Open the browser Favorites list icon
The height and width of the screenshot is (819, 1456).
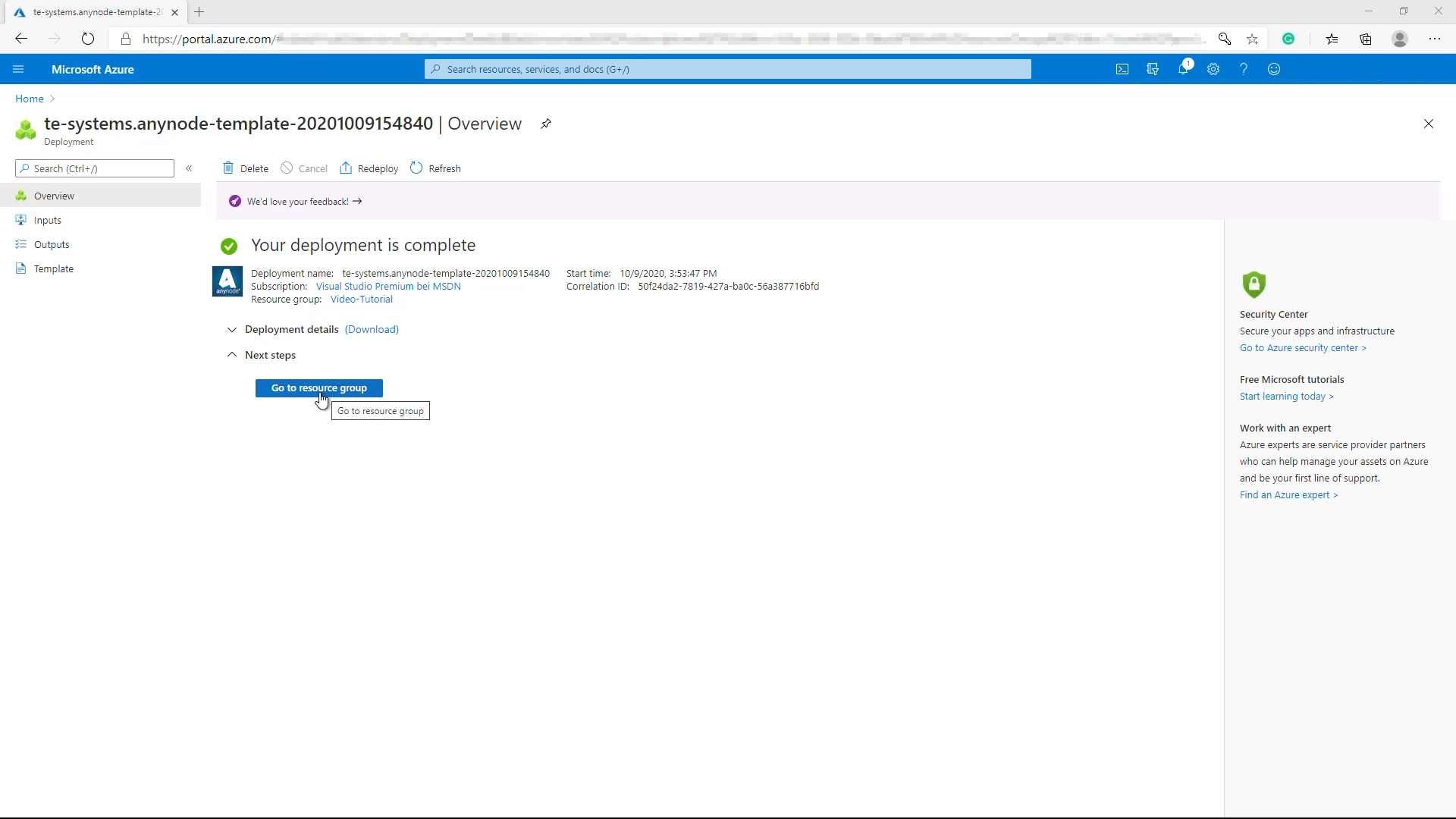coord(1332,39)
